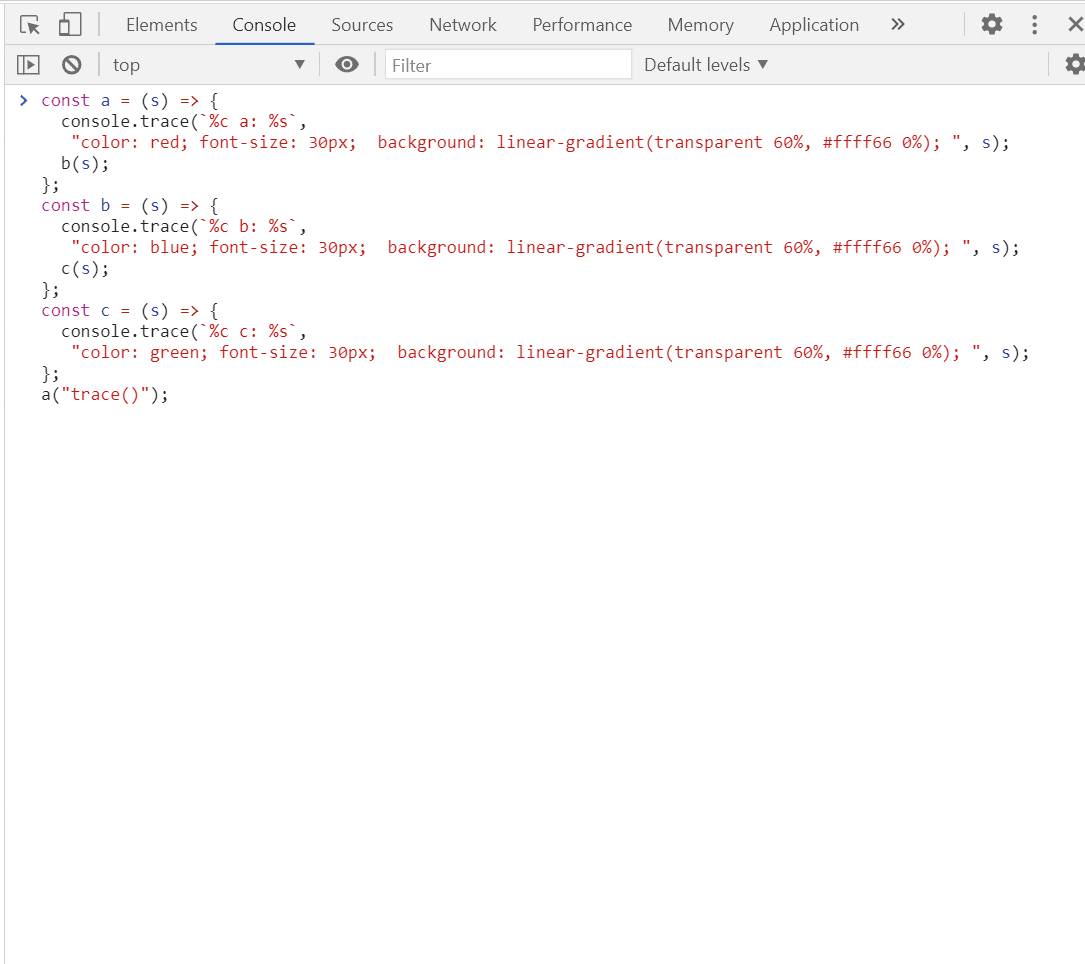Click the Sources panel label
The image size is (1085, 964).
pyautogui.click(x=362, y=24)
